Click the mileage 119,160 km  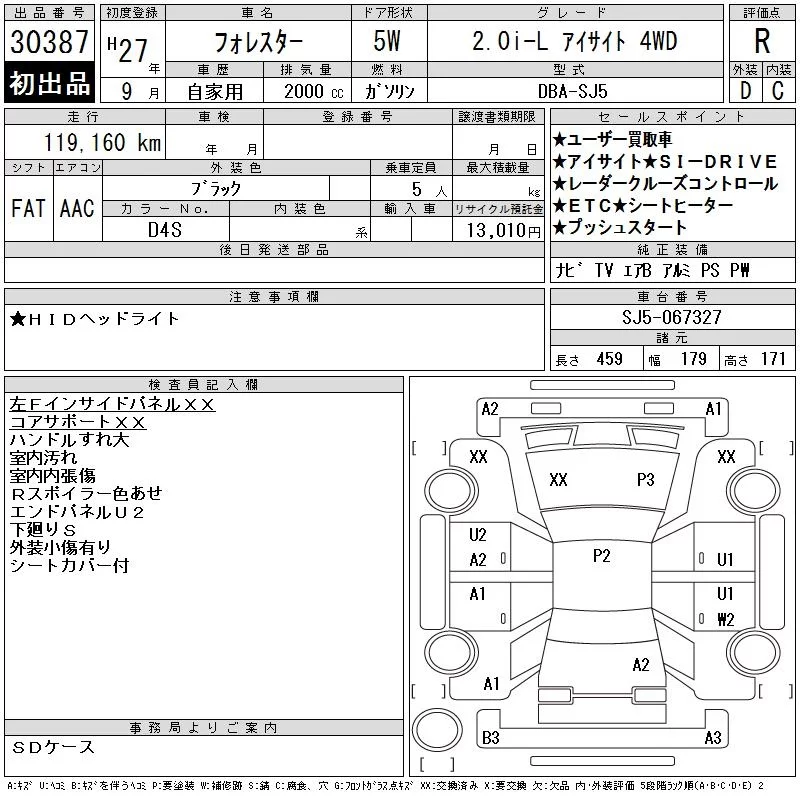click(x=102, y=142)
